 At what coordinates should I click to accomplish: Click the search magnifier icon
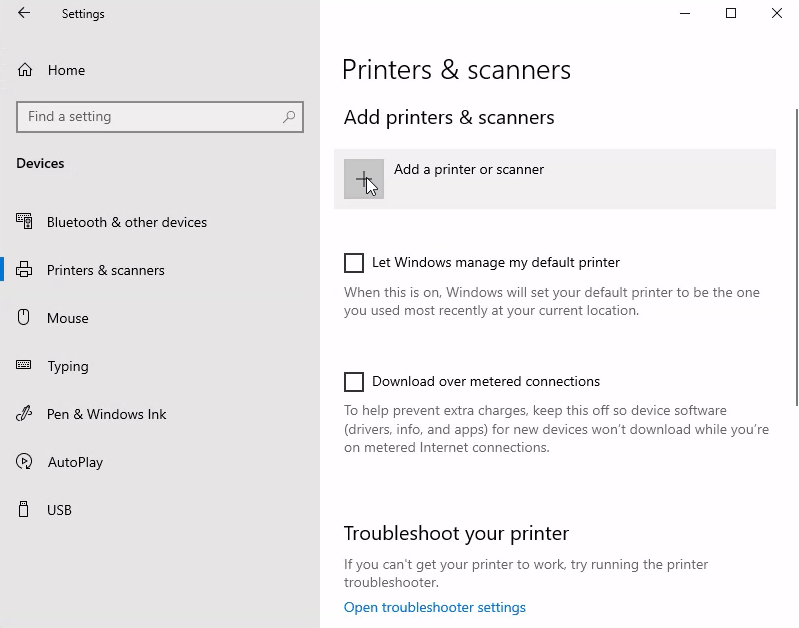click(x=289, y=117)
